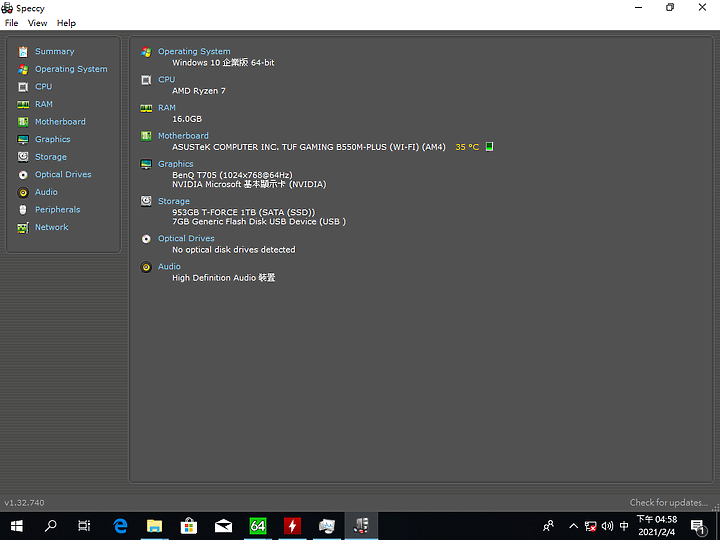Click Motherboard heading link in summary
The width and height of the screenshot is (720, 540).
(x=183, y=135)
